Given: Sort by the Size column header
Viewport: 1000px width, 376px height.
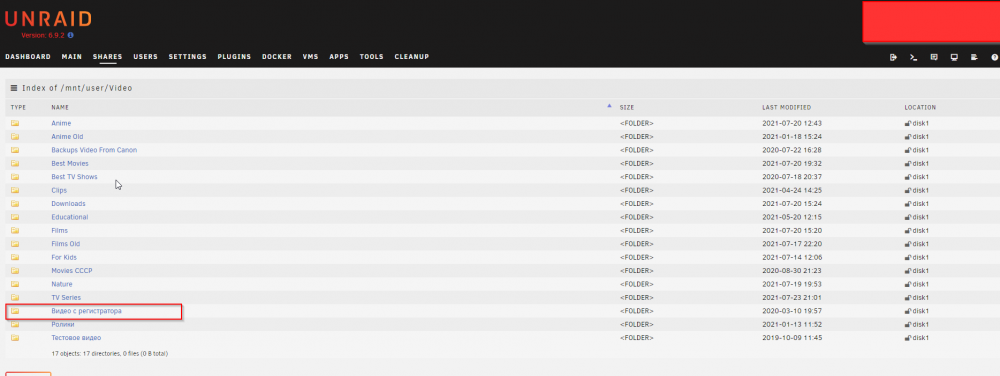Looking at the screenshot, I should [627, 107].
